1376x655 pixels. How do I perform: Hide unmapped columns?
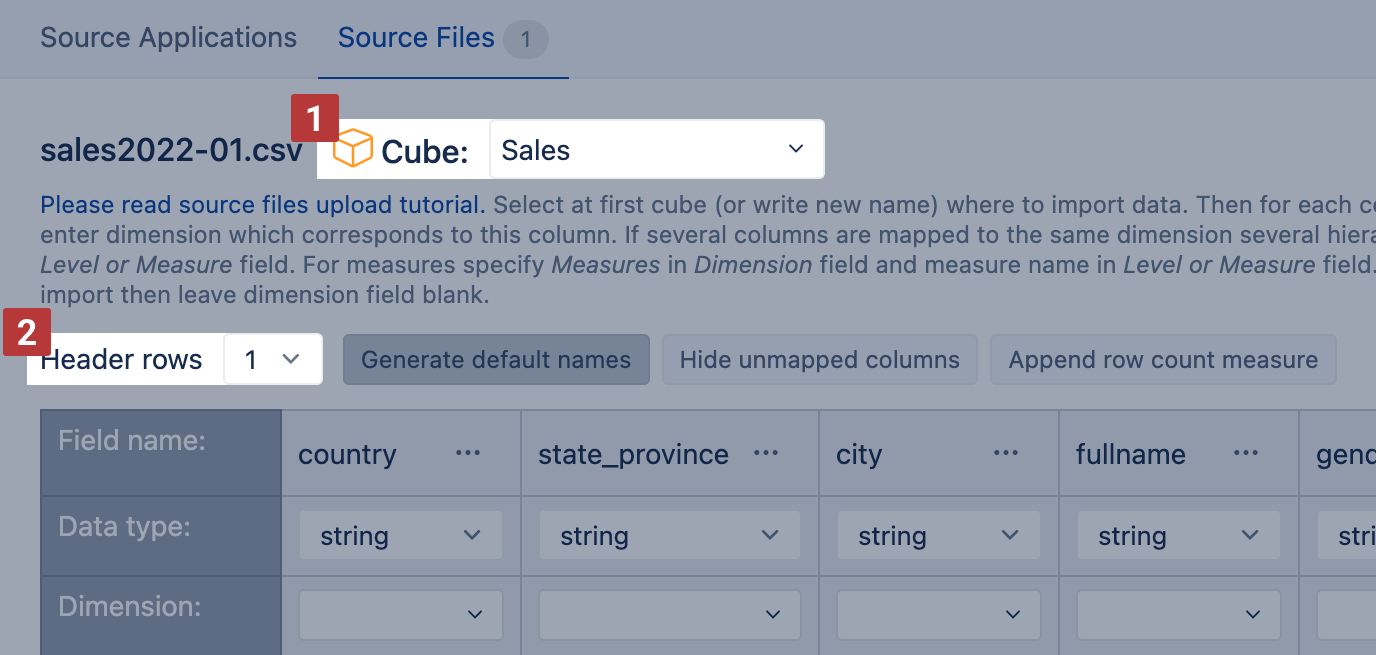[819, 358]
